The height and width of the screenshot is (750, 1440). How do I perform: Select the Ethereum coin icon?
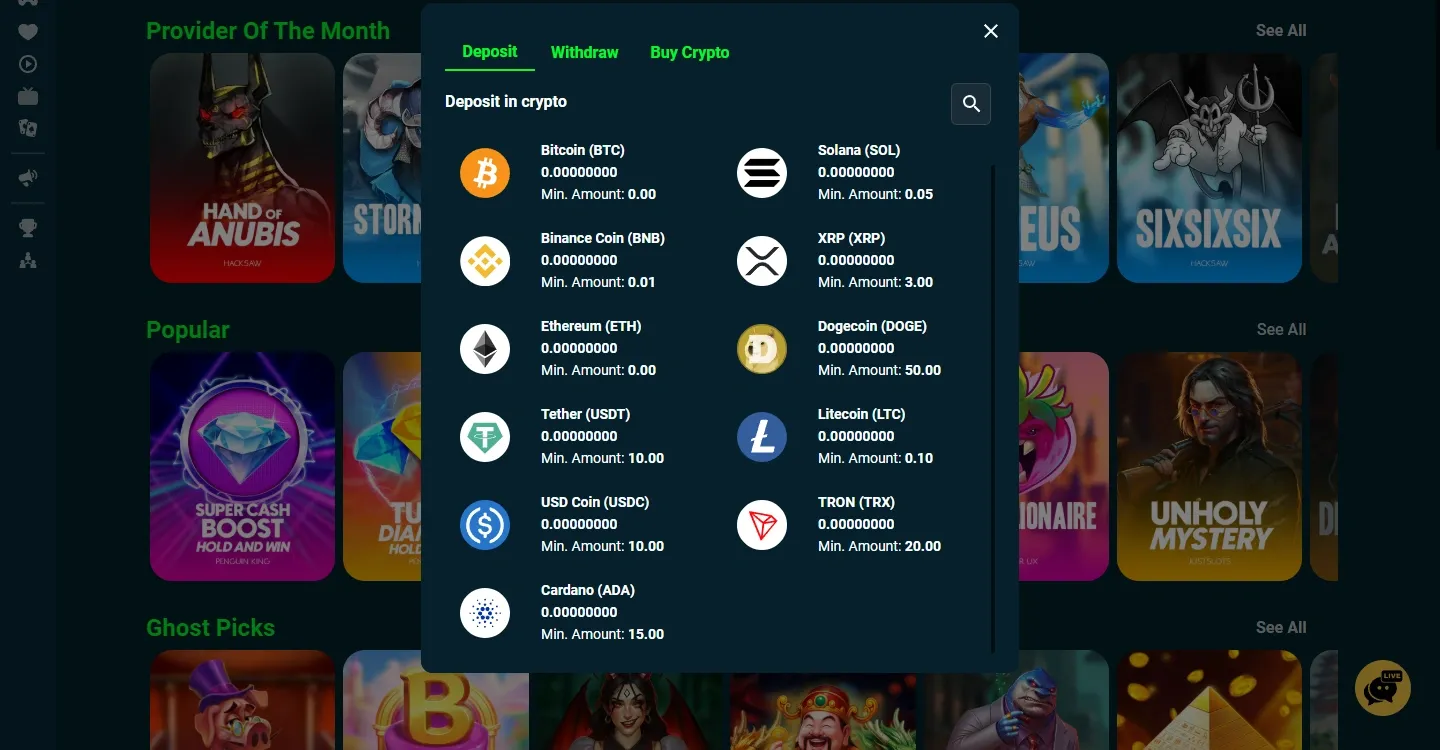[x=485, y=349]
